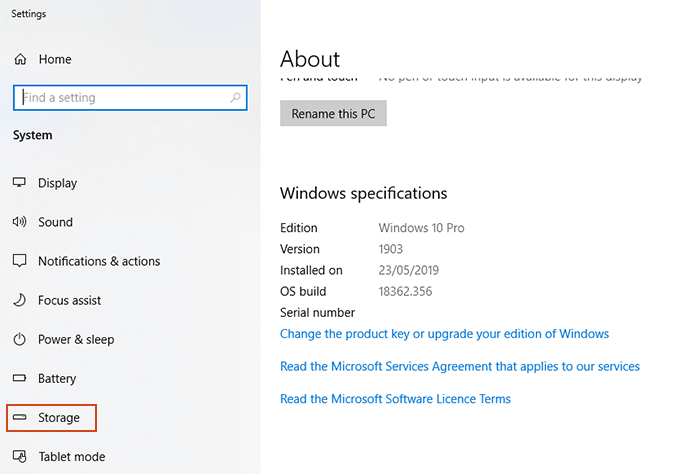Open the Power & sleep text label
The width and height of the screenshot is (680, 474).
click(76, 339)
